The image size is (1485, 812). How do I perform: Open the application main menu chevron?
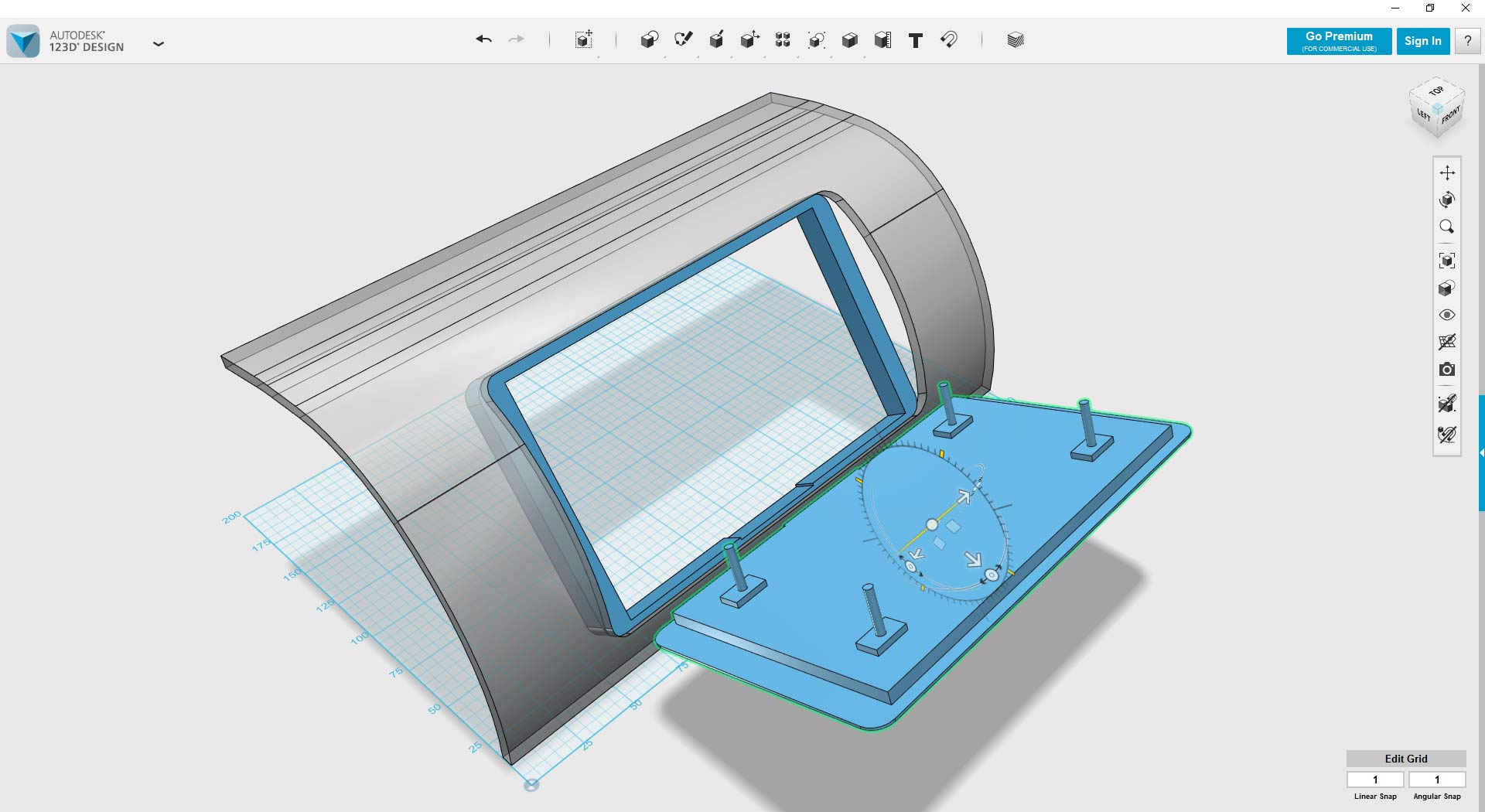(159, 44)
